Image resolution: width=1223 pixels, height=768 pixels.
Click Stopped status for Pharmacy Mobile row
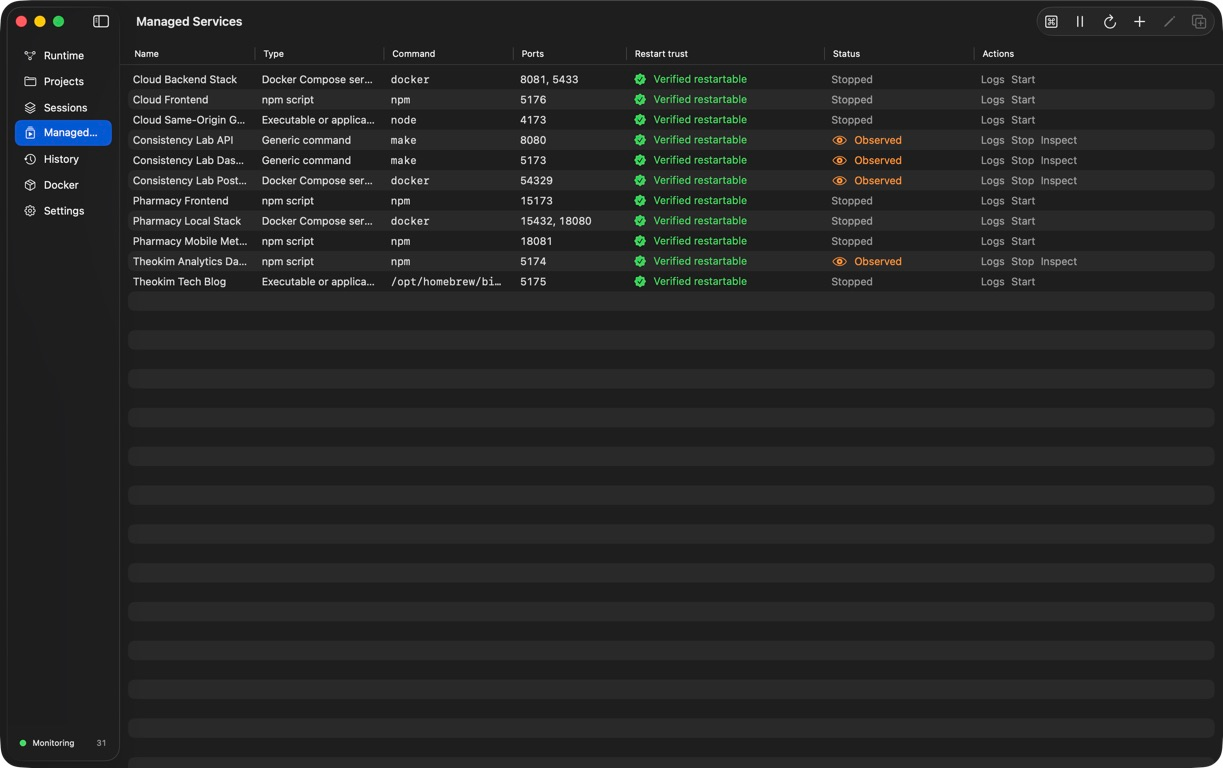pos(852,241)
